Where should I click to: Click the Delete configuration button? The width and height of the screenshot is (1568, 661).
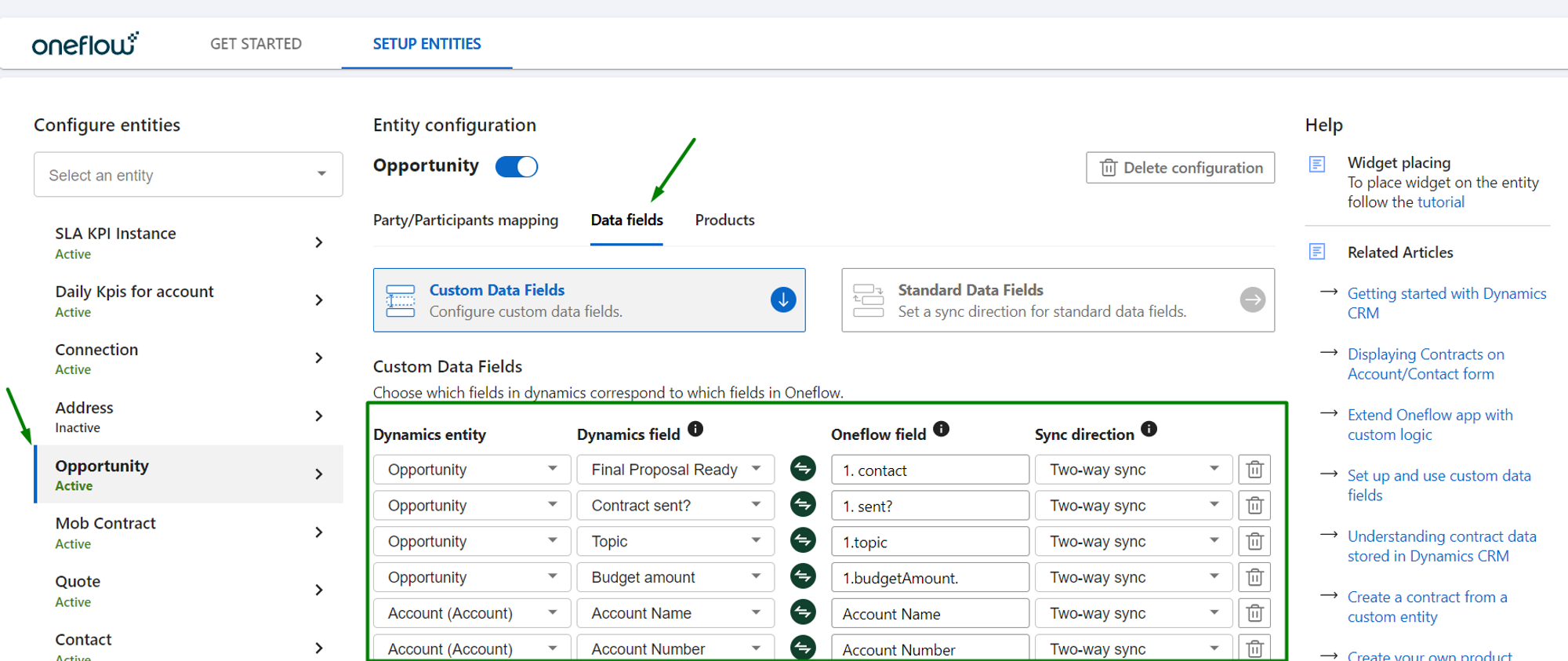pos(1180,168)
